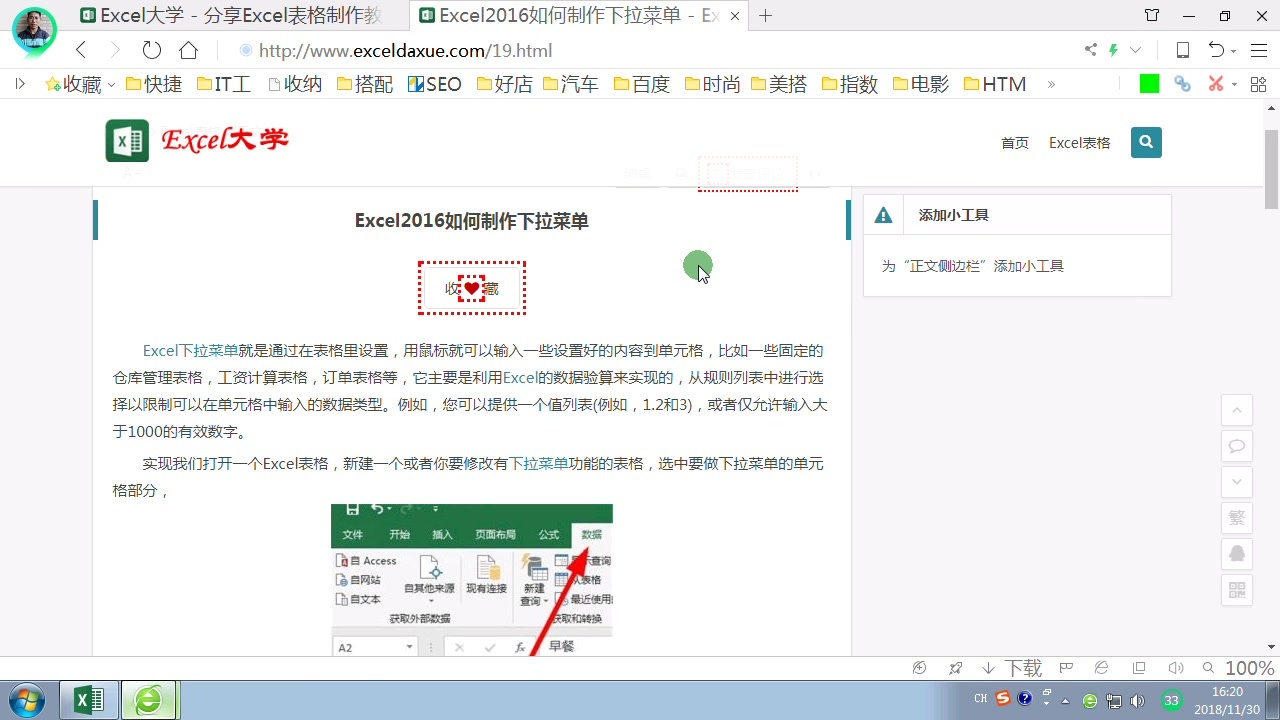1280x720 pixels.
Task: Open the 360 browser taskbar icon
Action: (149, 700)
